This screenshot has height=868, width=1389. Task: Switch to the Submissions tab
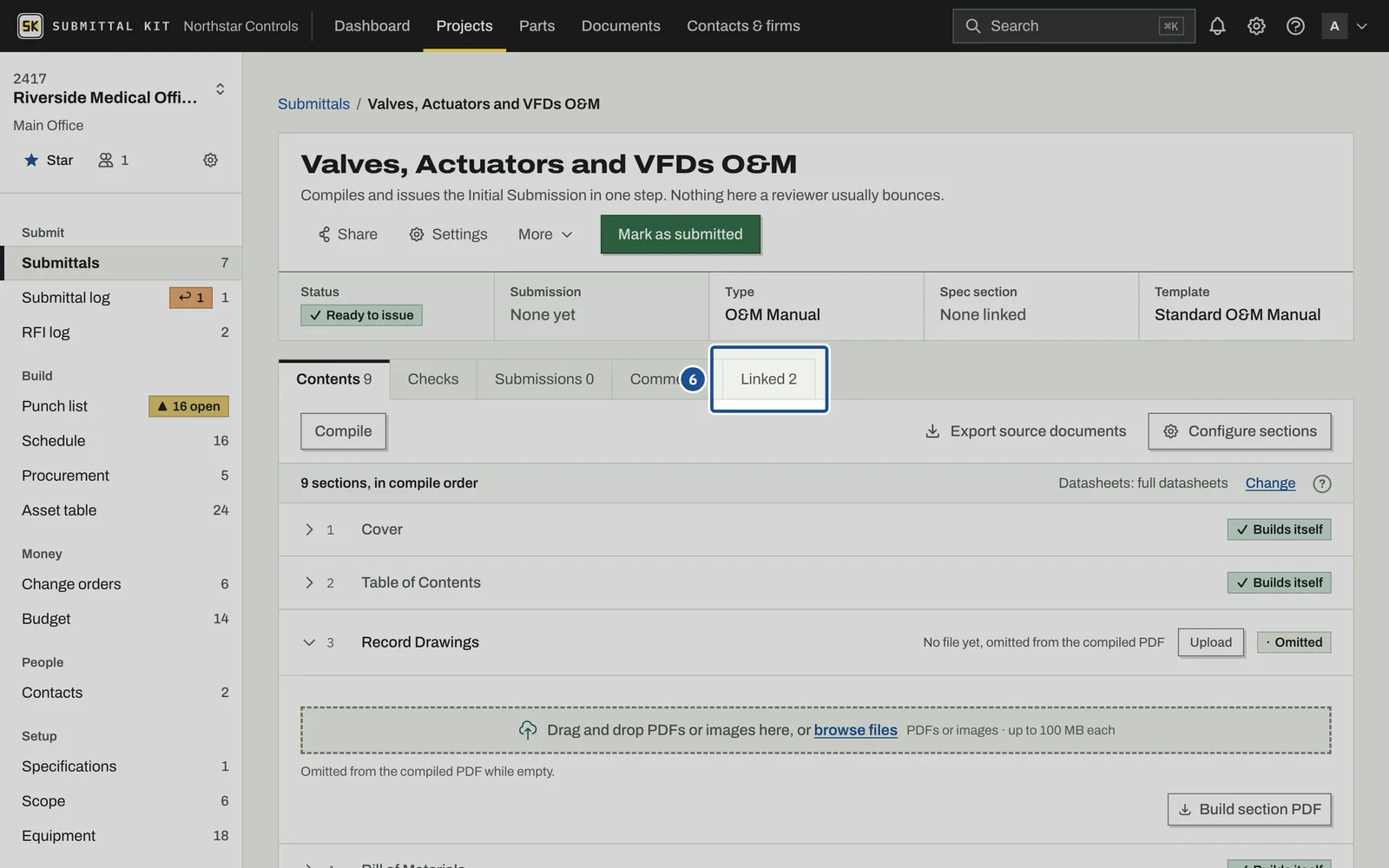tap(544, 379)
